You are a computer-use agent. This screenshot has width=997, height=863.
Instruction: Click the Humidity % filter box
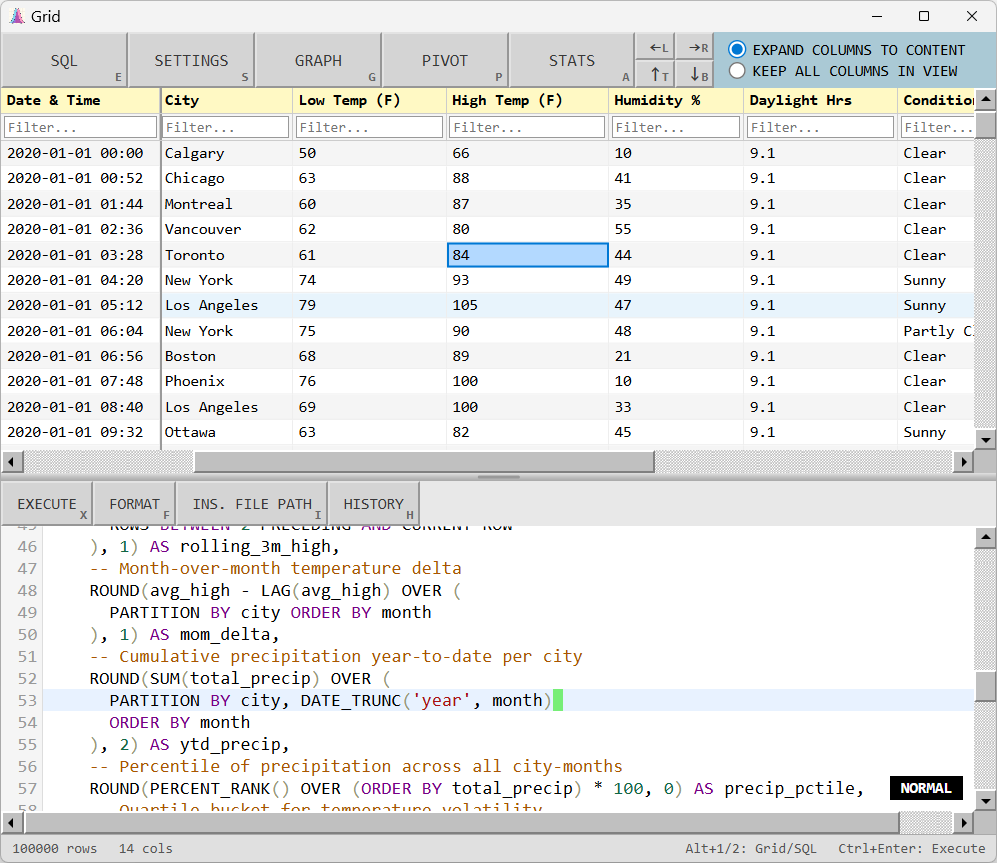(x=675, y=127)
